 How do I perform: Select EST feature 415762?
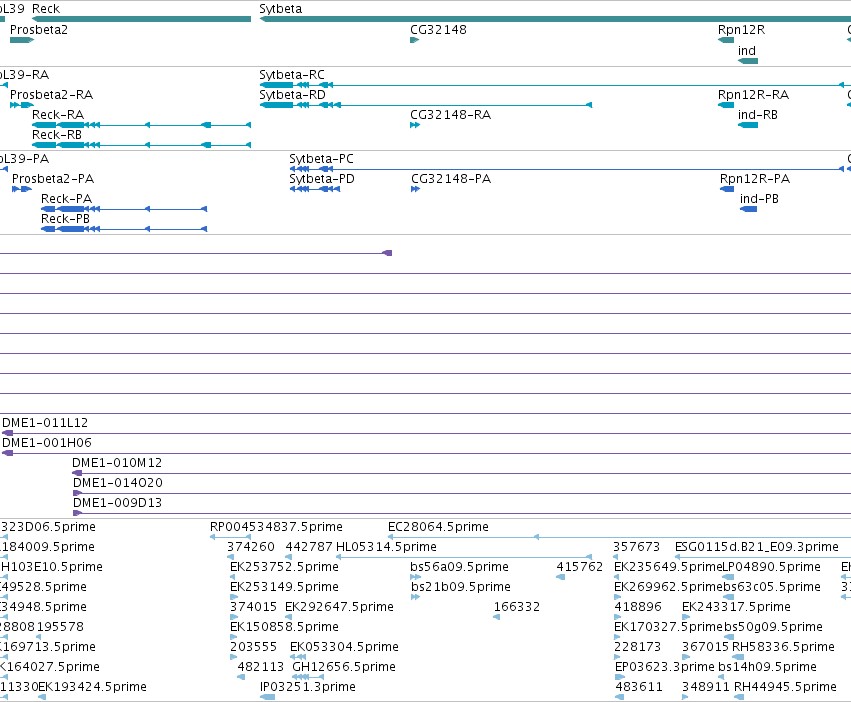(x=561, y=577)
